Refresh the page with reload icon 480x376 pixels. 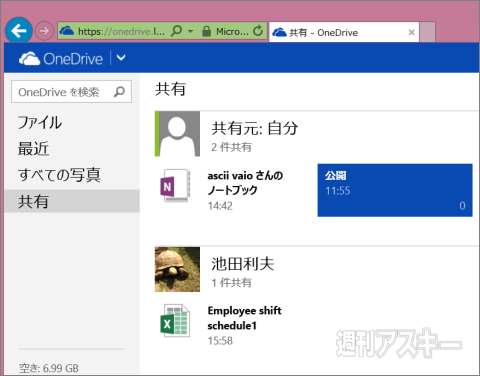(x=258, y=31)
